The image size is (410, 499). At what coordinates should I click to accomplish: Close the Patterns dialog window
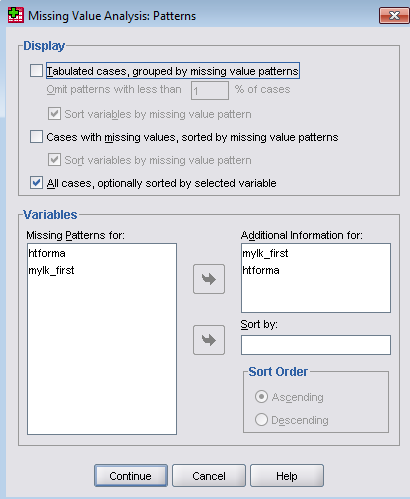394,15
